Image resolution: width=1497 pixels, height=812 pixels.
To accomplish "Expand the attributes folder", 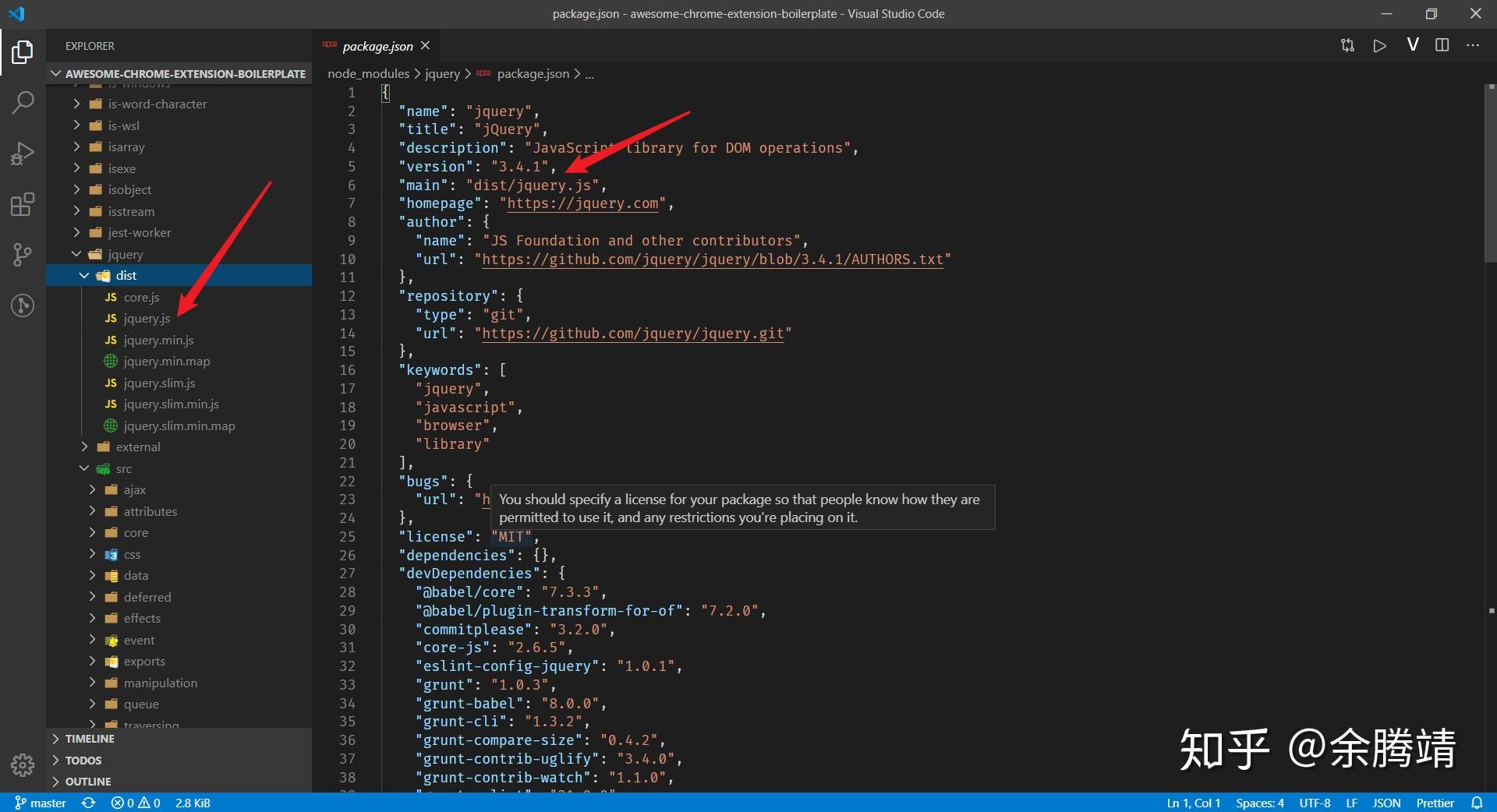I will 179,511.
